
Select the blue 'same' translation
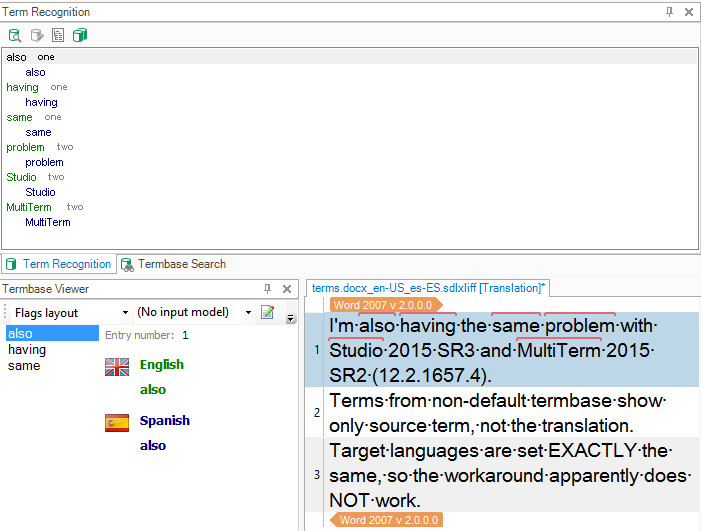coord(38,132)
